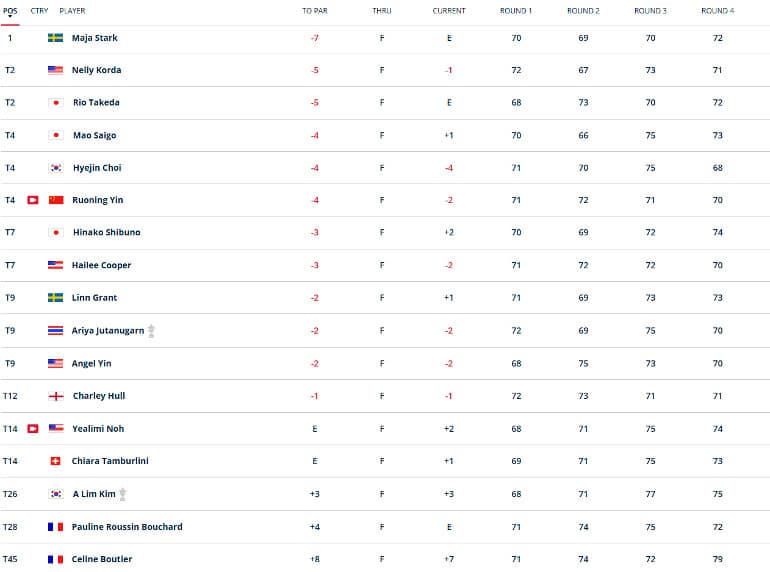Screen dimensions: 770x572
Task: Click the PLAYER column header
Action: [72, 11]
